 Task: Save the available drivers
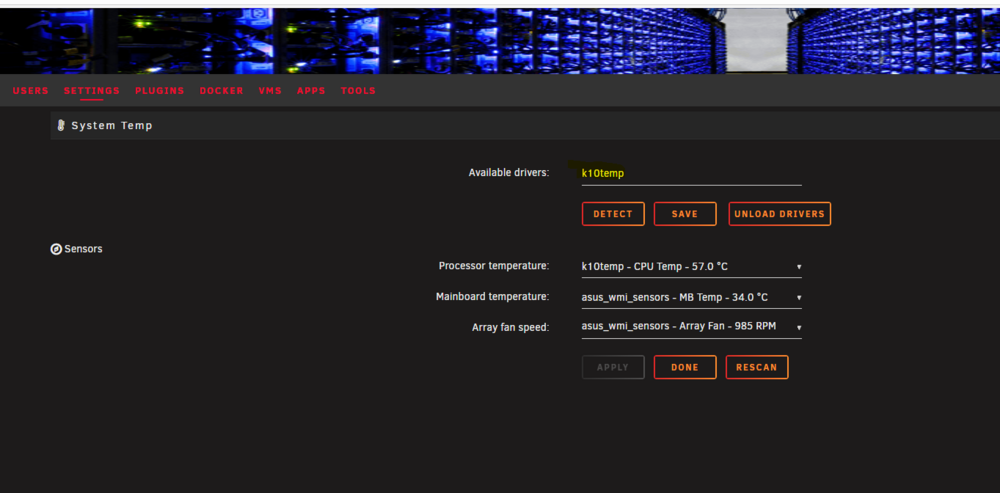pyautogui.click(x=685, y=214)
